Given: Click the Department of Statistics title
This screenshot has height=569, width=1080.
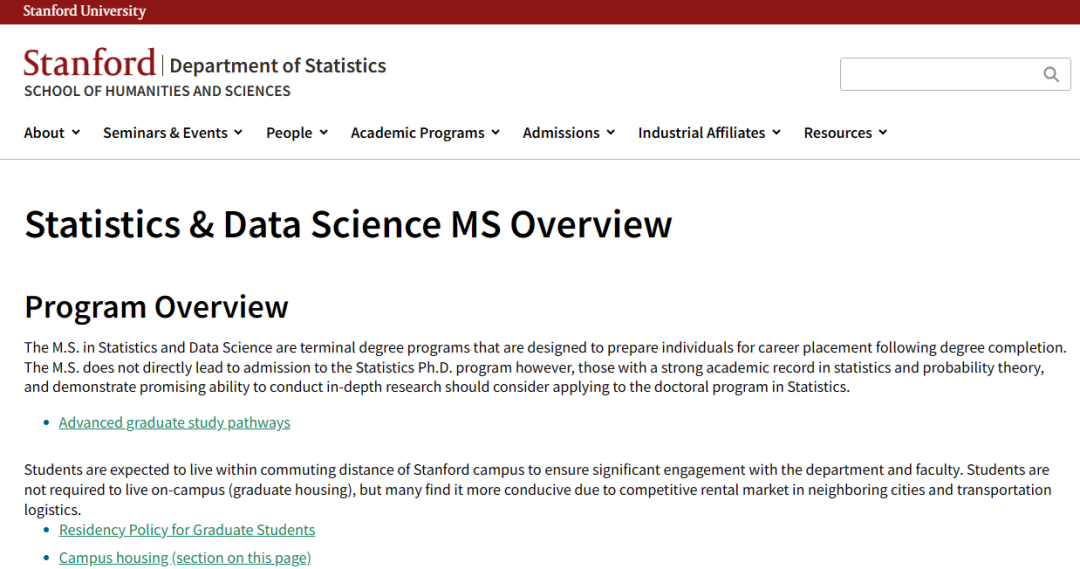Looking at the screenshot, I should pos(278,66).
